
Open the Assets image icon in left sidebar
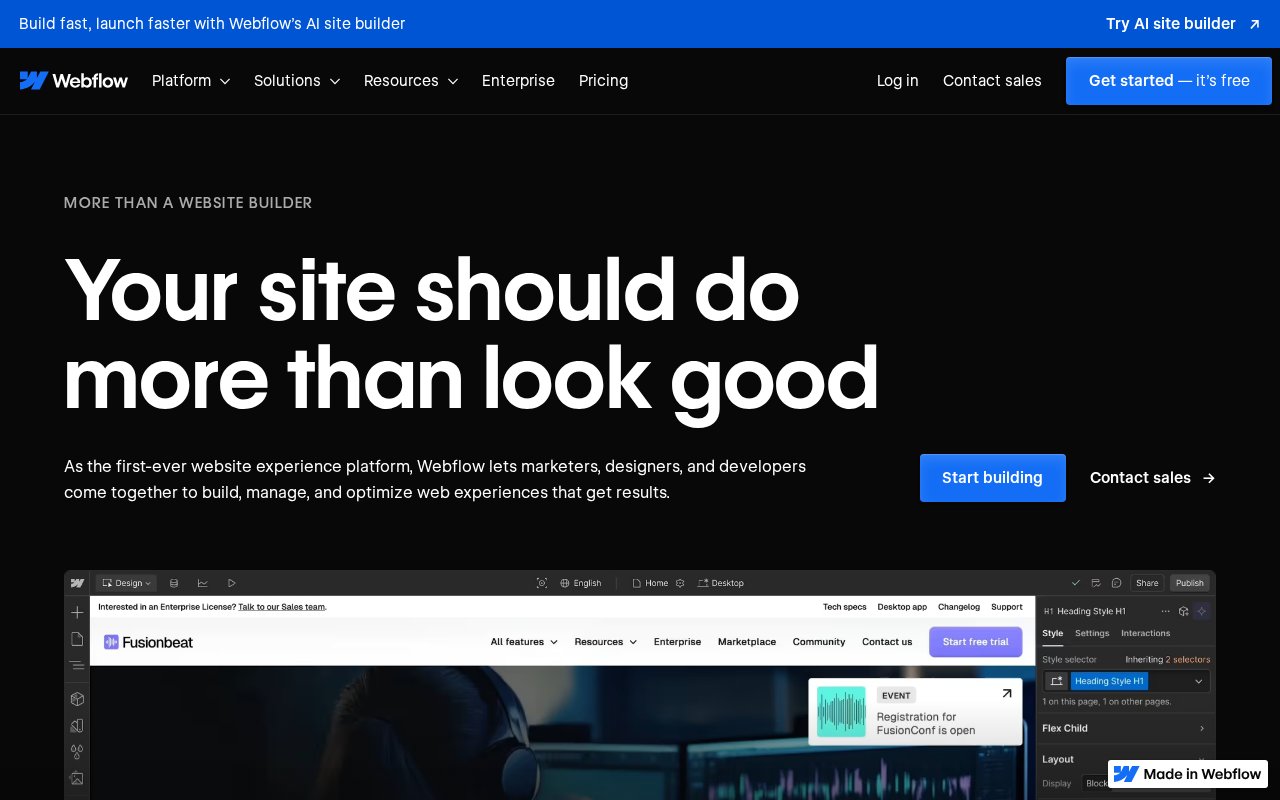(x=77, y=778)
